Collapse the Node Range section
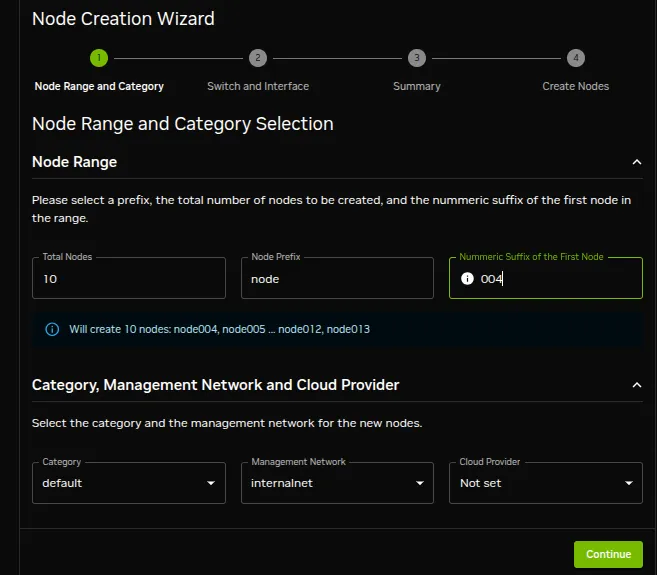 (x=636, y=162)
